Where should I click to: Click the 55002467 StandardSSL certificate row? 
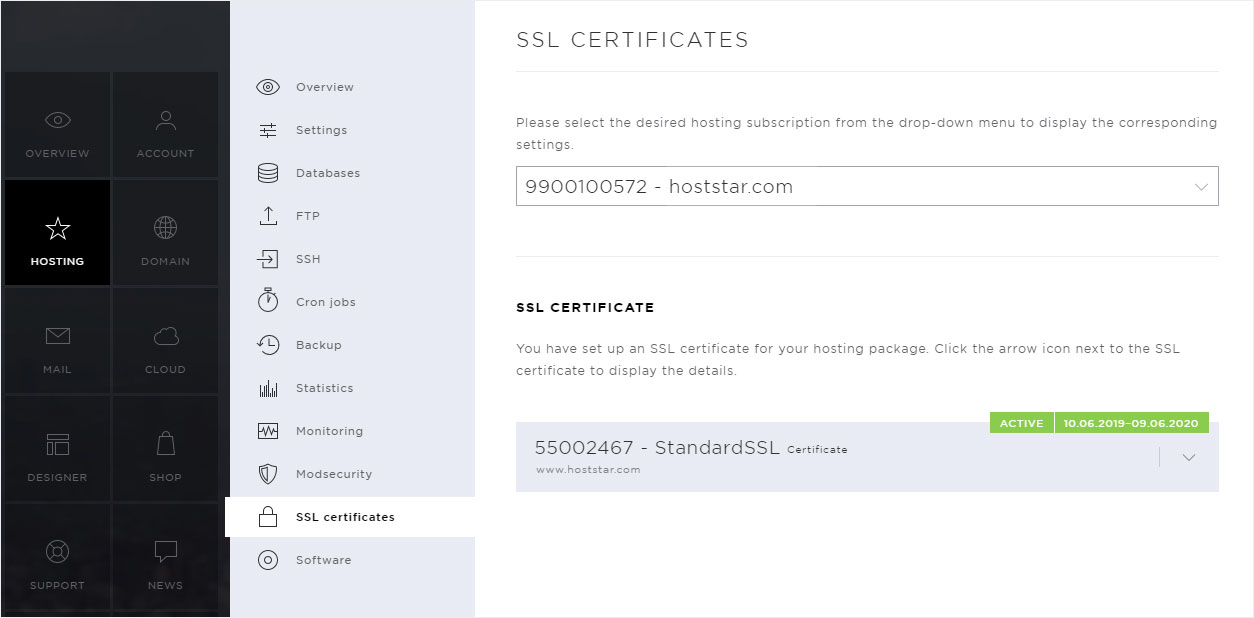[867, 457]
